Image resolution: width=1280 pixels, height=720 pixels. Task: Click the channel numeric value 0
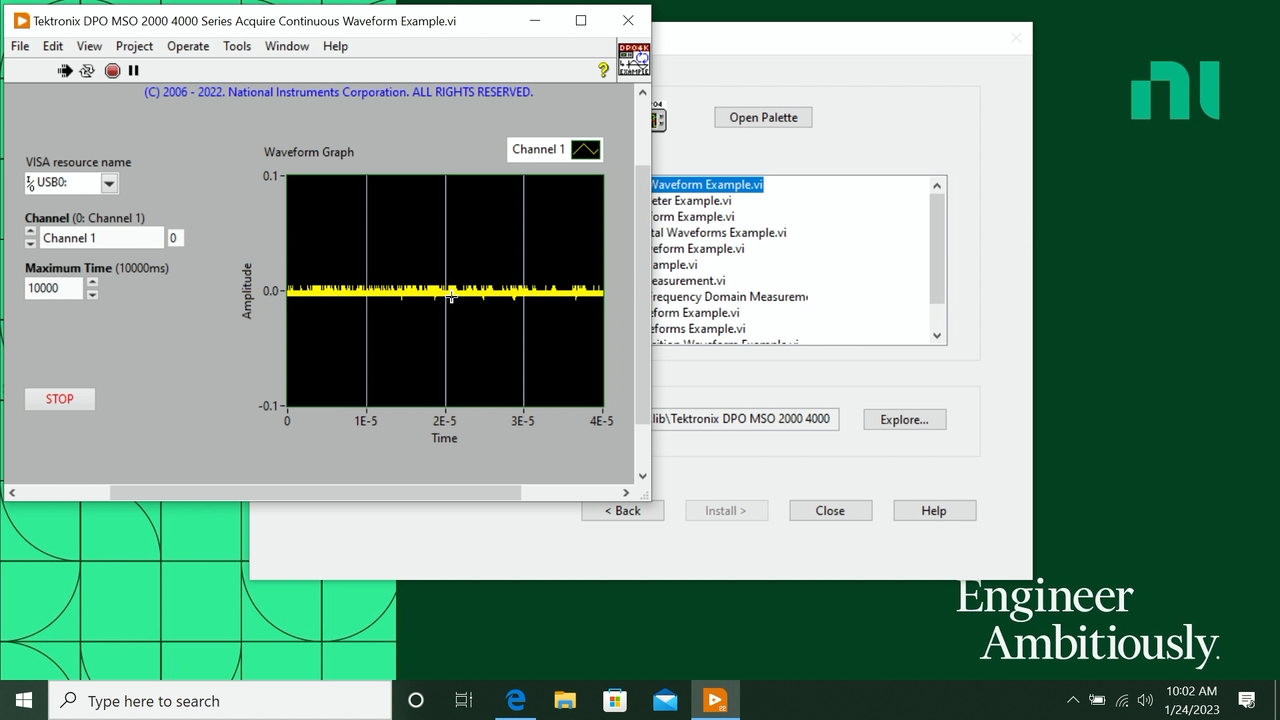point(173,238)
